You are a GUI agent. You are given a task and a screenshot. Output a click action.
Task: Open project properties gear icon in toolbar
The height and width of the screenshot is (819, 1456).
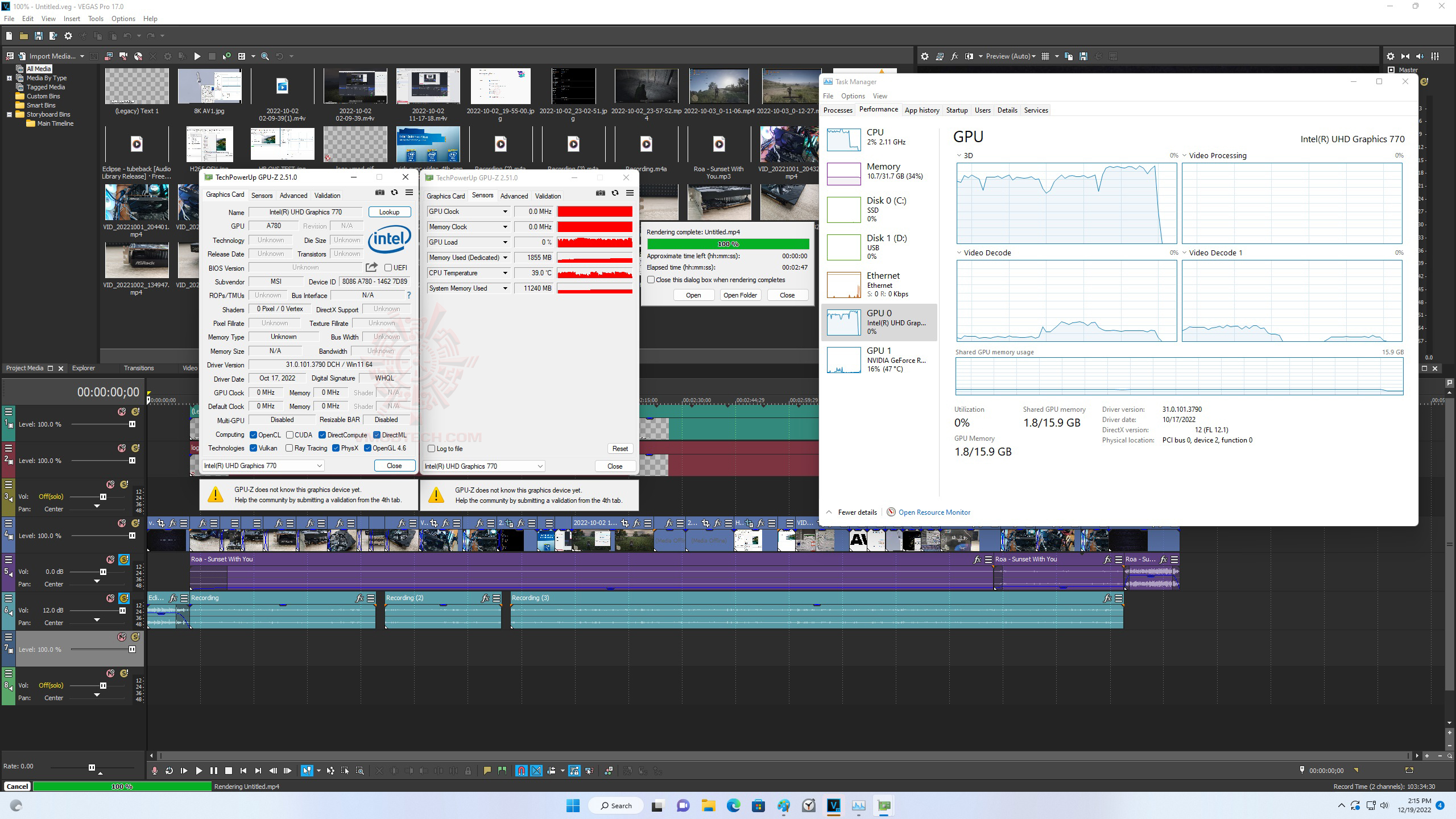(68, 36)
